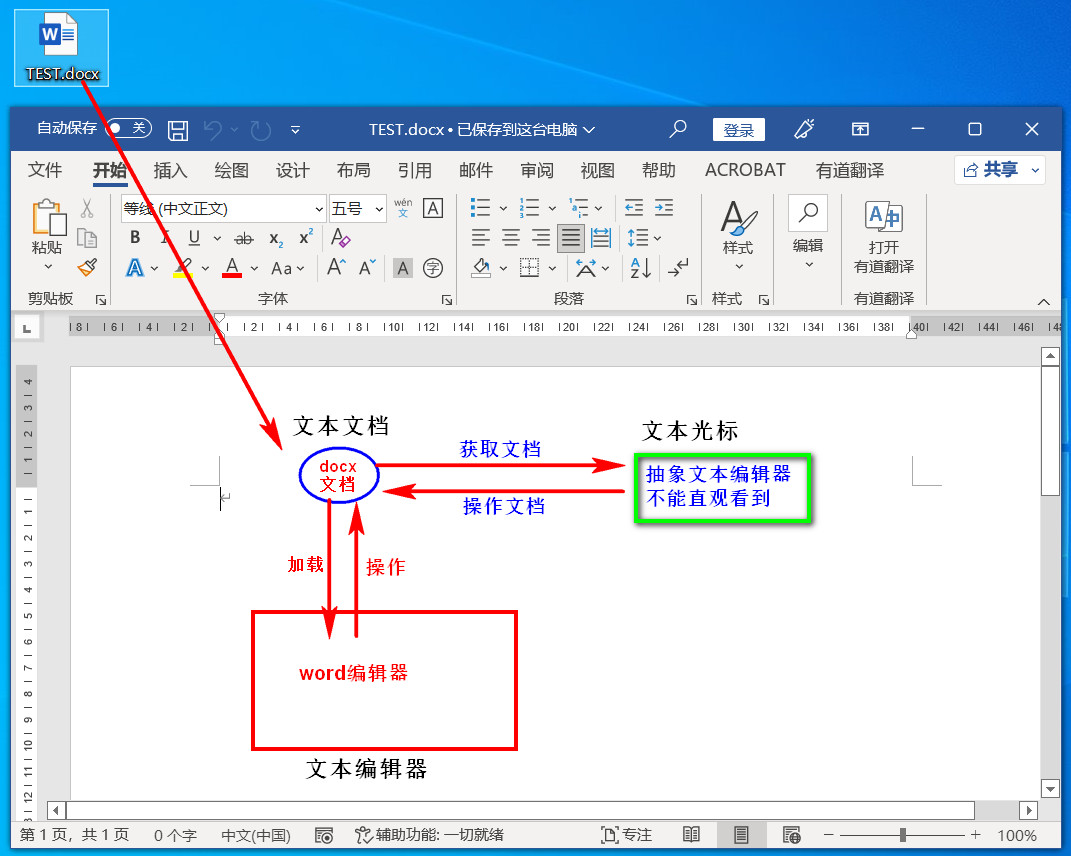Image resolution: width=1071 pixels, height=856 pixels.
Task: Click the 登录 sign-in button
Action: pyautogui.click(x=739, y=129)
